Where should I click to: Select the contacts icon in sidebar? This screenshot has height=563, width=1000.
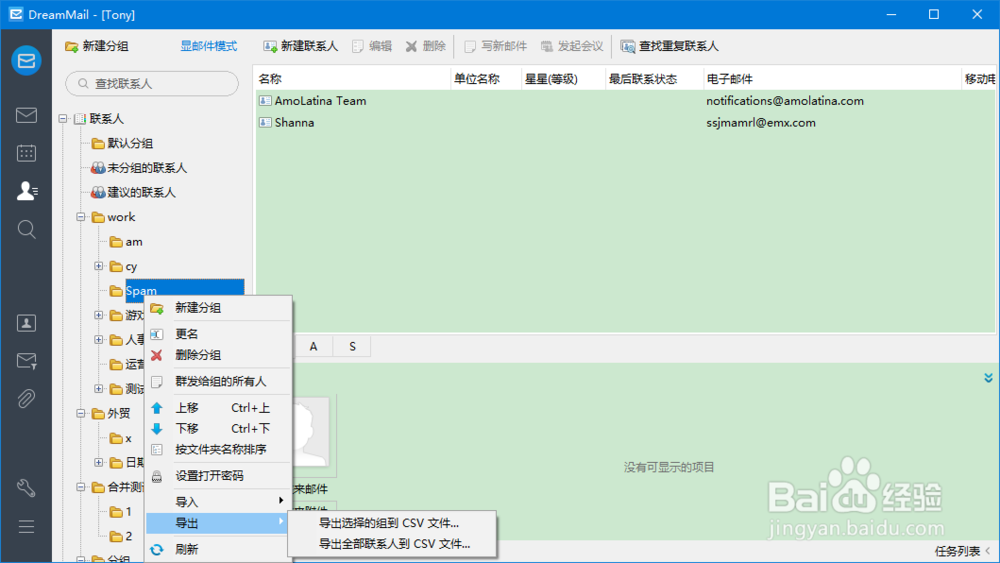tap(27, 191)
